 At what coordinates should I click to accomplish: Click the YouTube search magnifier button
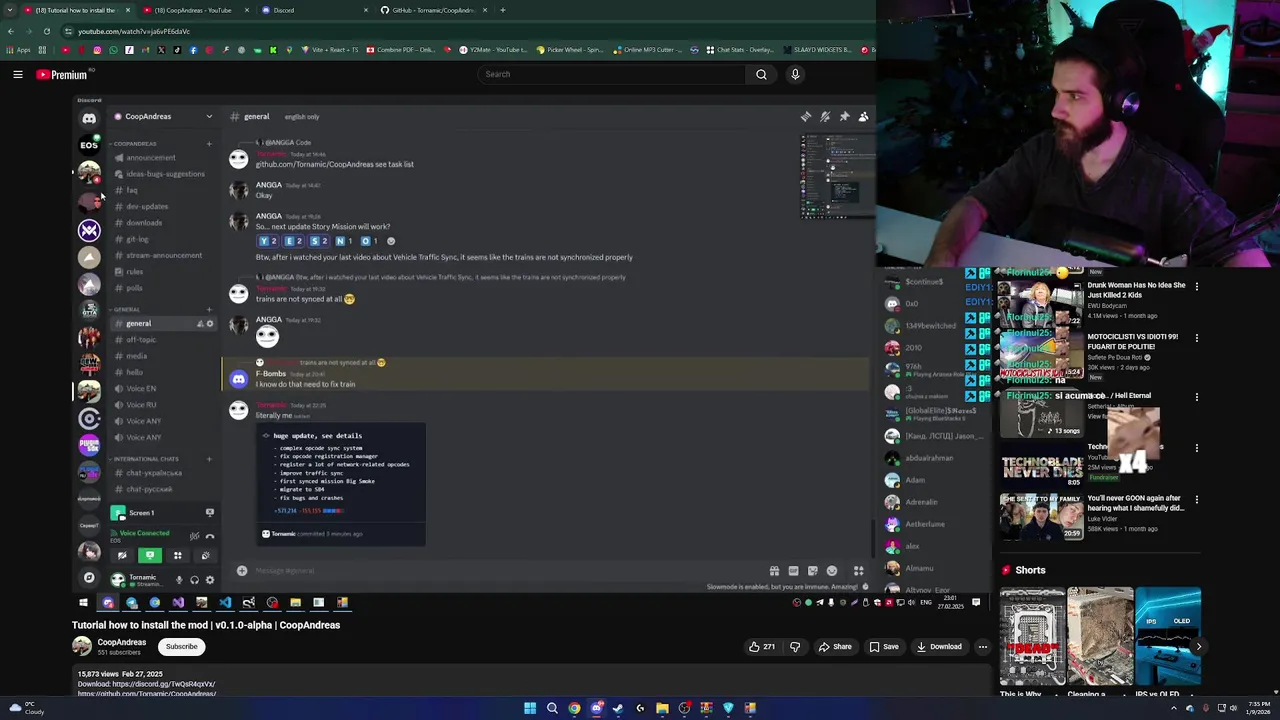(x=761, y=74)
